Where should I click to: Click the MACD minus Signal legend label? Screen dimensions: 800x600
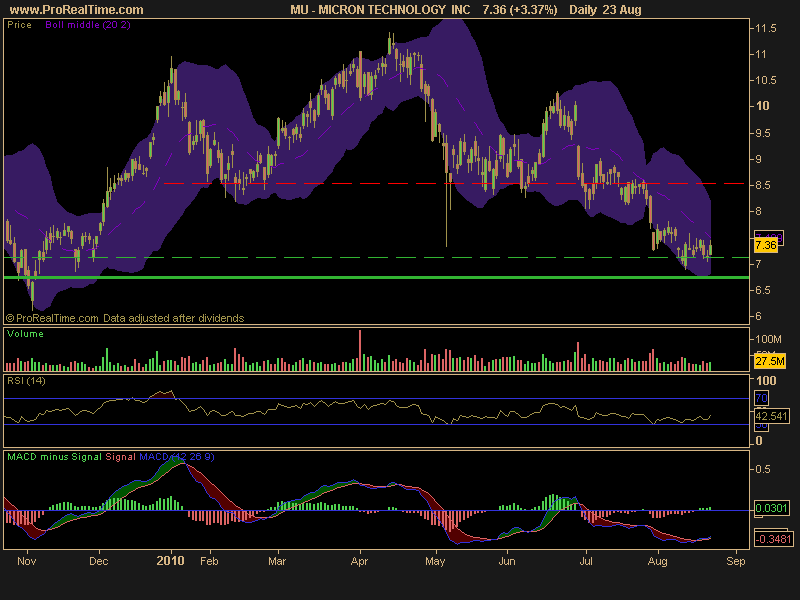[x=54, y=457]
